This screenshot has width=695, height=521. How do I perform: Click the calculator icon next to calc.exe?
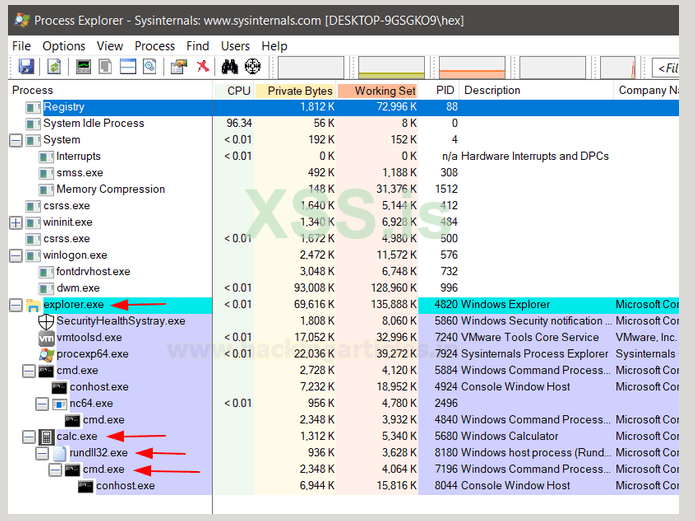click(46, 437)
